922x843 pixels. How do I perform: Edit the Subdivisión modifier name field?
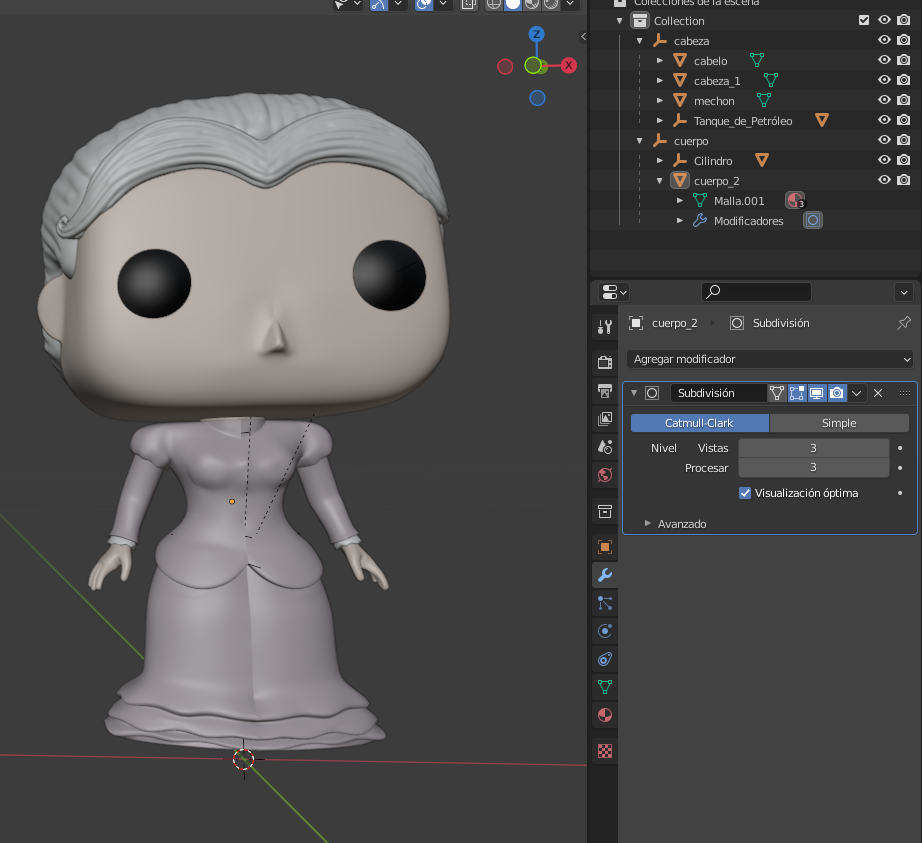coord(718,393)
